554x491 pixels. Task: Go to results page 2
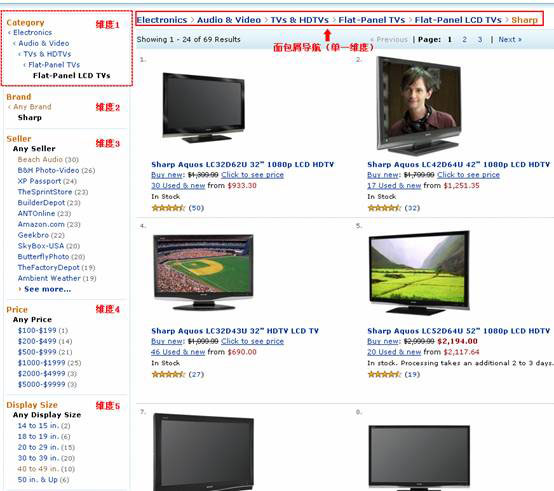[x=465, y=39]
